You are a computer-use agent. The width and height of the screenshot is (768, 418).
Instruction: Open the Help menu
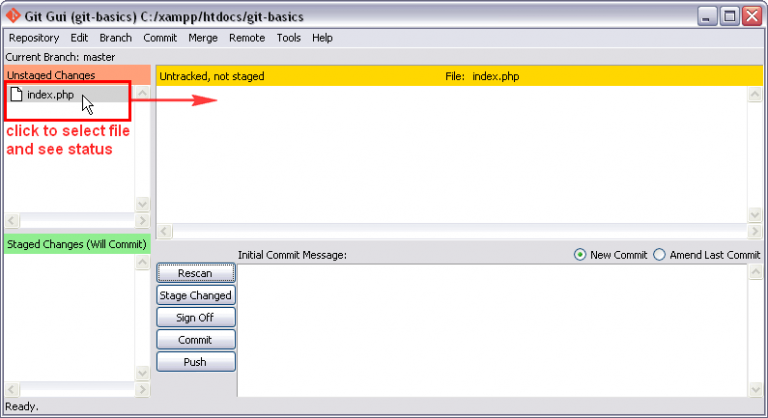(x=322, y=38)
